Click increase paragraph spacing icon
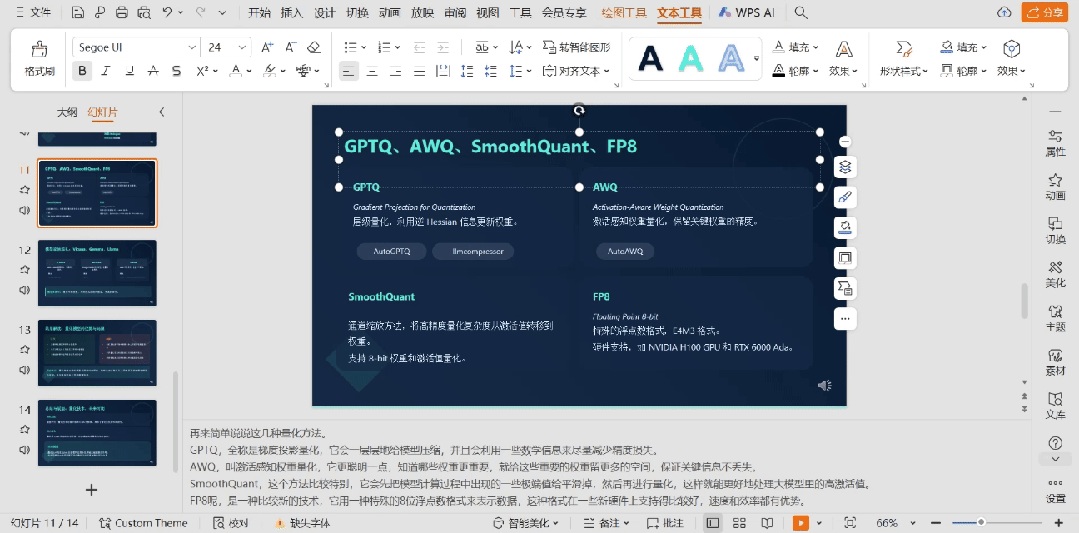The width and height of the screenshot is (1079, 533). [467, 71]
